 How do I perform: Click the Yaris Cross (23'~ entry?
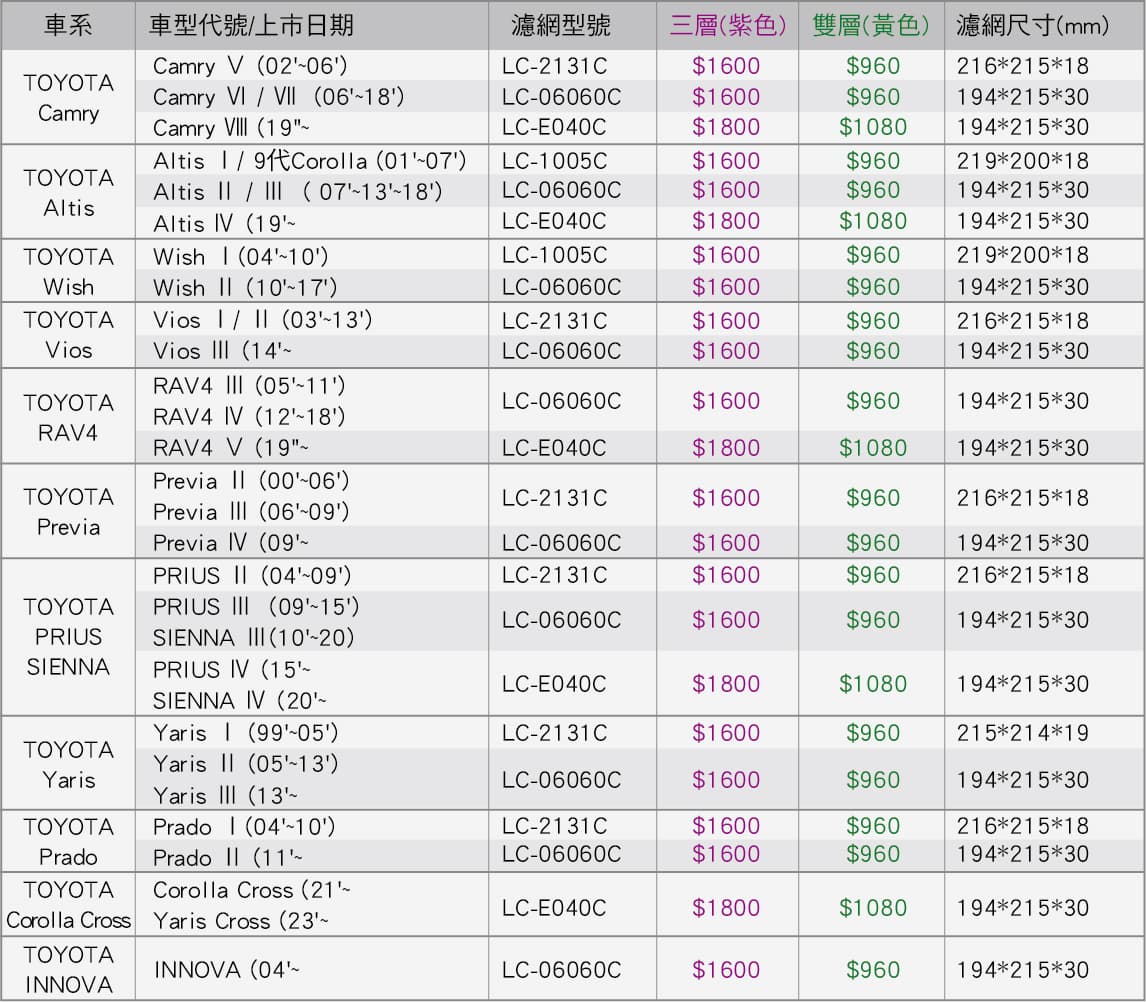pyautogui.click(x=240, y=921)
